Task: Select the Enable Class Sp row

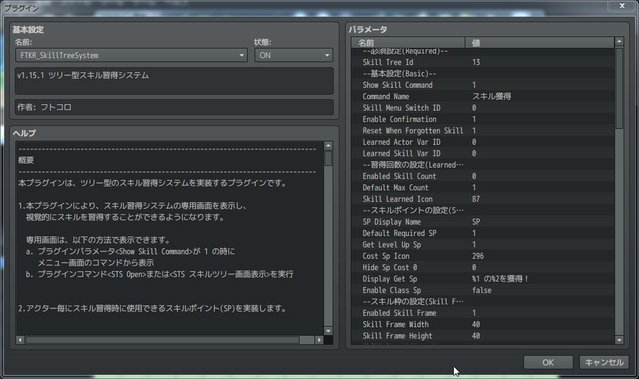Action: click(483, 291)
